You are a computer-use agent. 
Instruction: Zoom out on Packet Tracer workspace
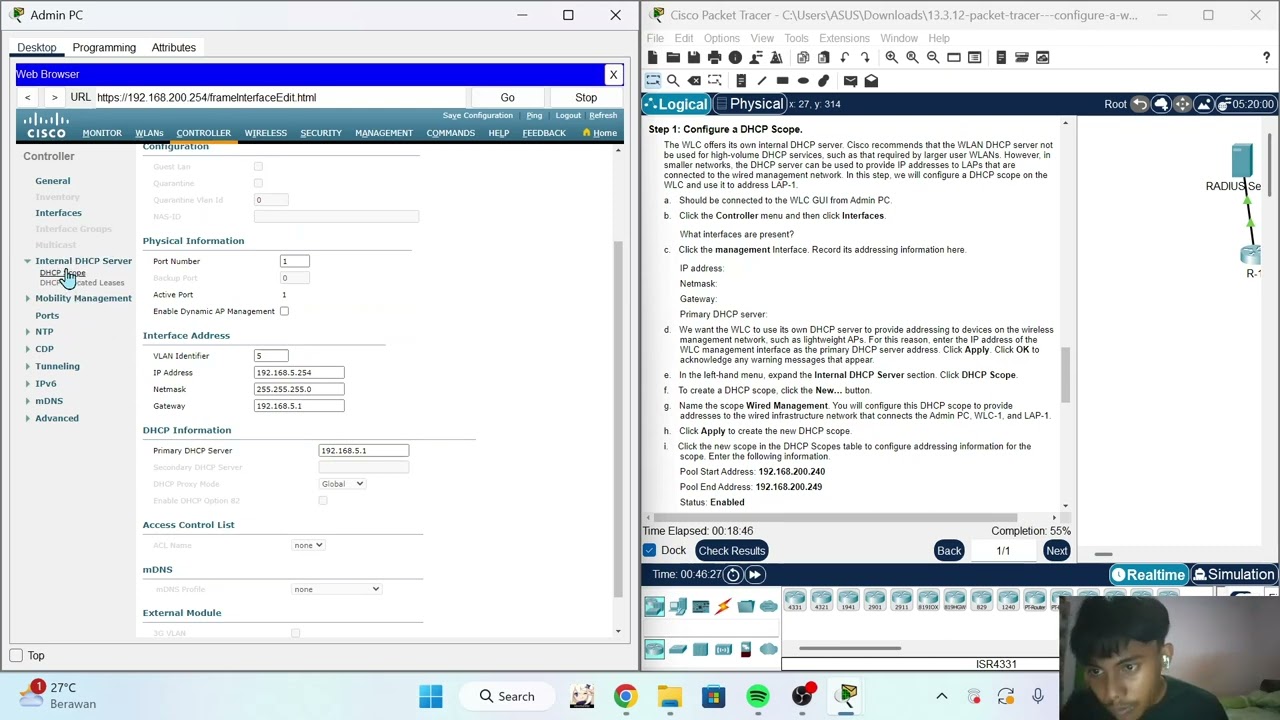933,58
